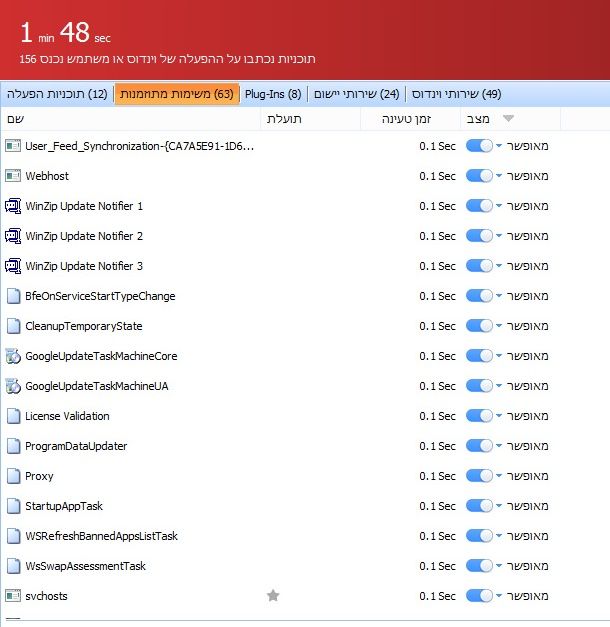Select the WinZip Update Notifier 1 icon
This screenshot has width=610, height=627.
(13, 206)
